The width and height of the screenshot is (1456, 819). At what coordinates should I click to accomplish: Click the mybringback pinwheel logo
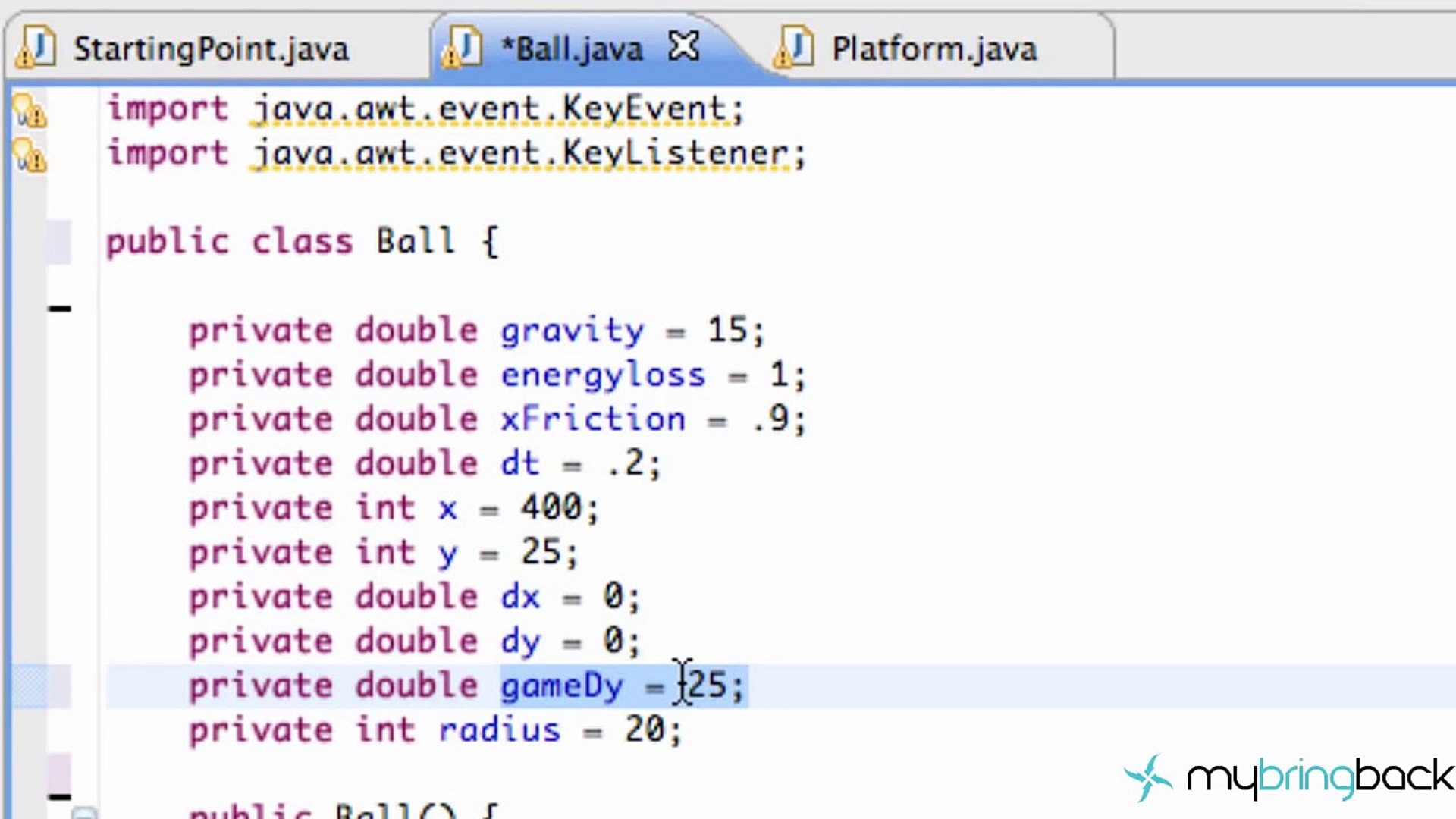(1148, 777)
